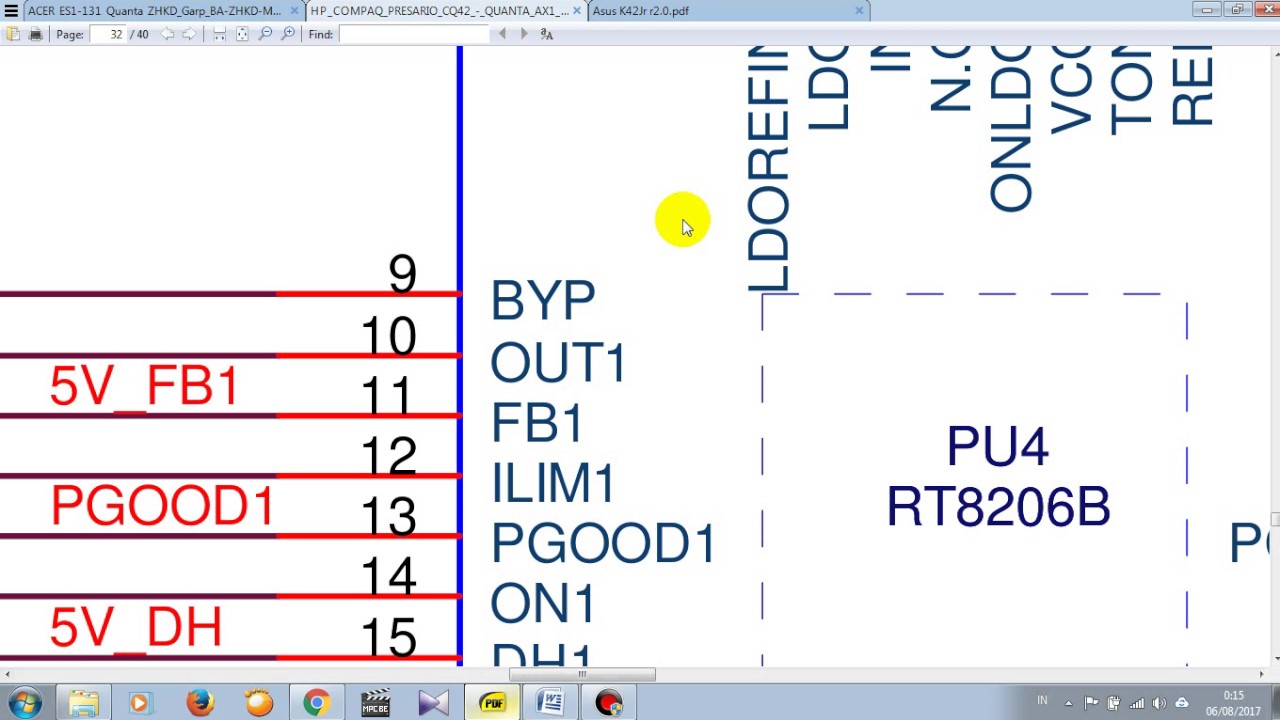Click the 5V_FB1 net label

[144, 387]
